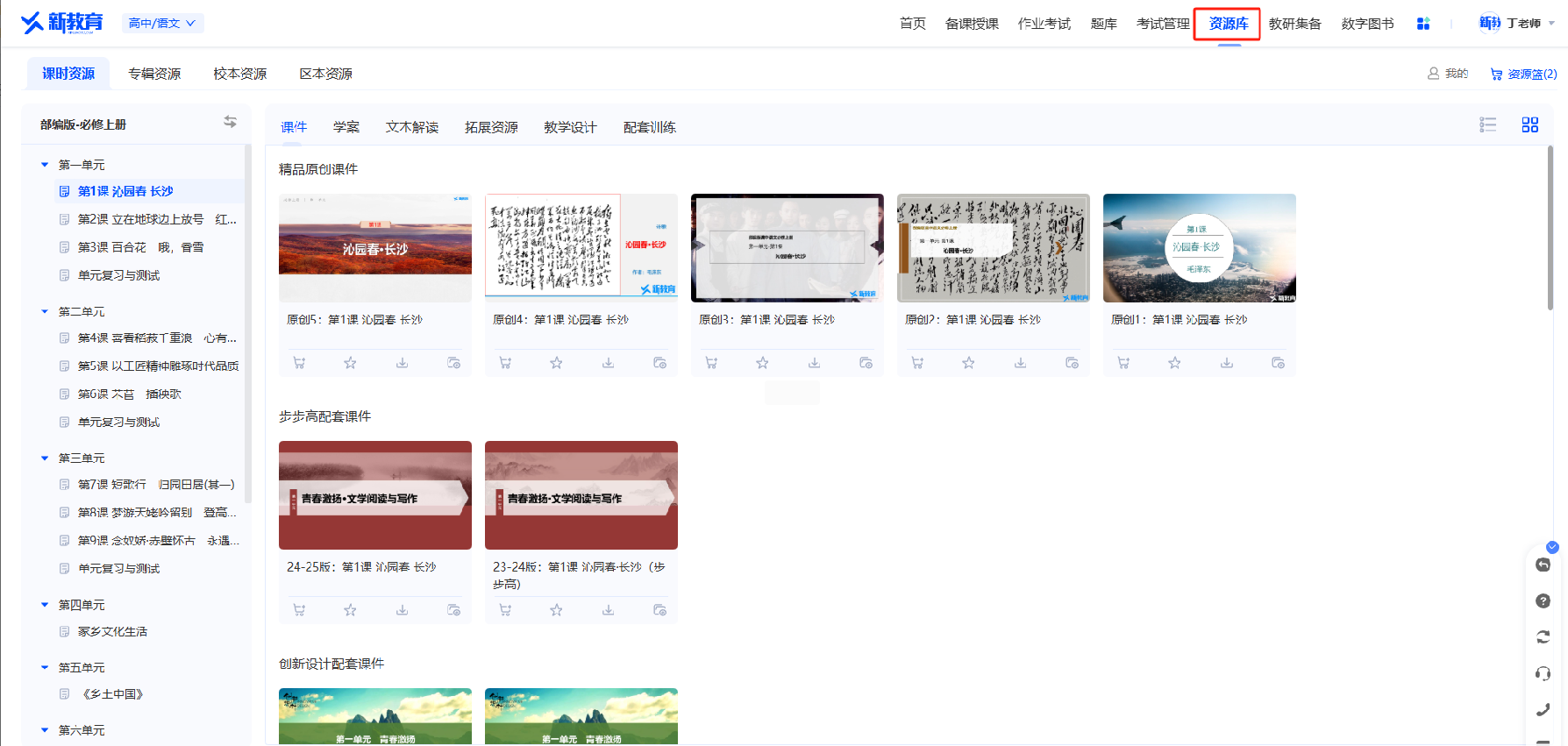Collapse the 第六单元 tree node
This screenshot has height=746, width=1568.
(x=45, y=730)
